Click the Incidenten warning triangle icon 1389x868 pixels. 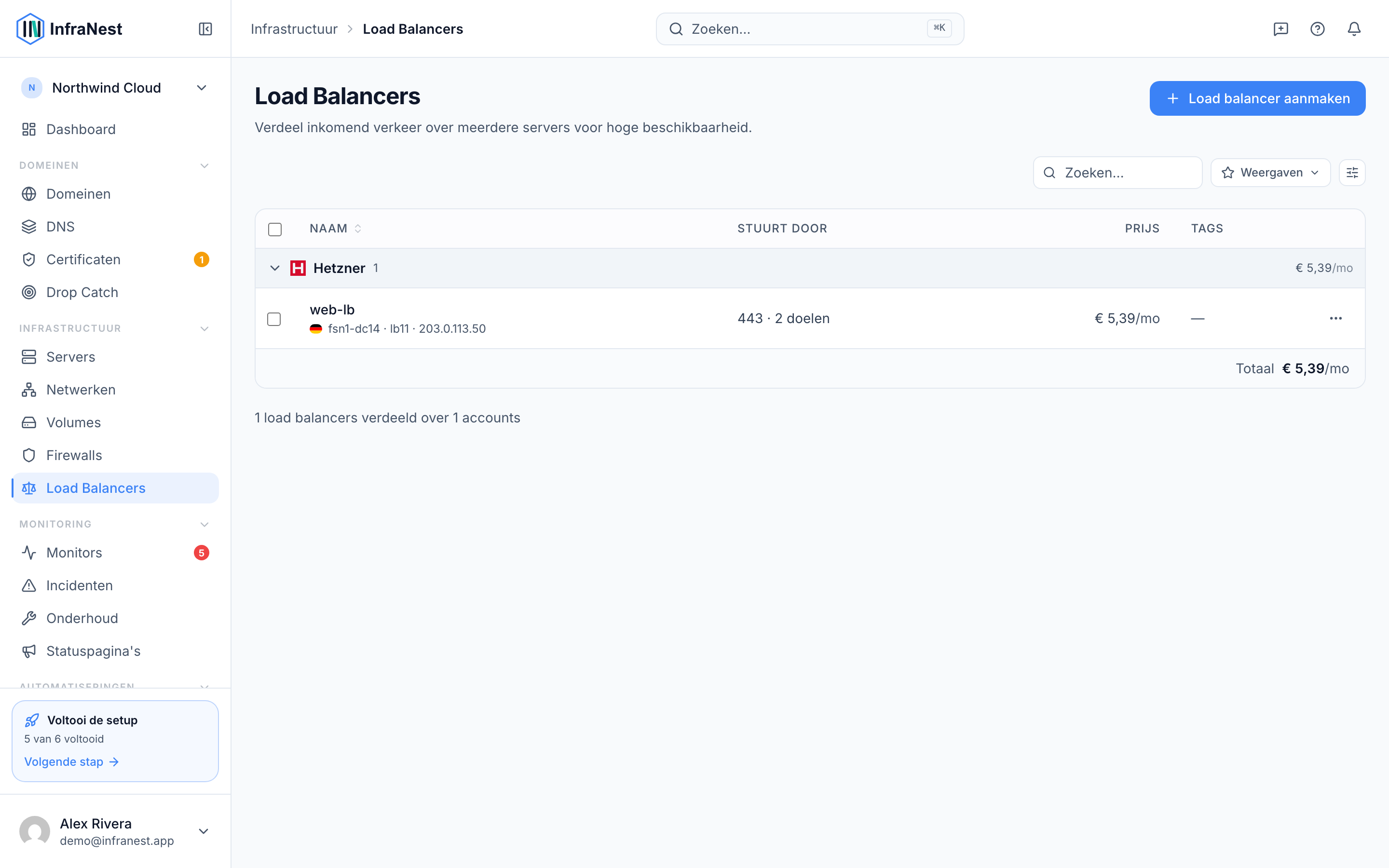[29, 585]
